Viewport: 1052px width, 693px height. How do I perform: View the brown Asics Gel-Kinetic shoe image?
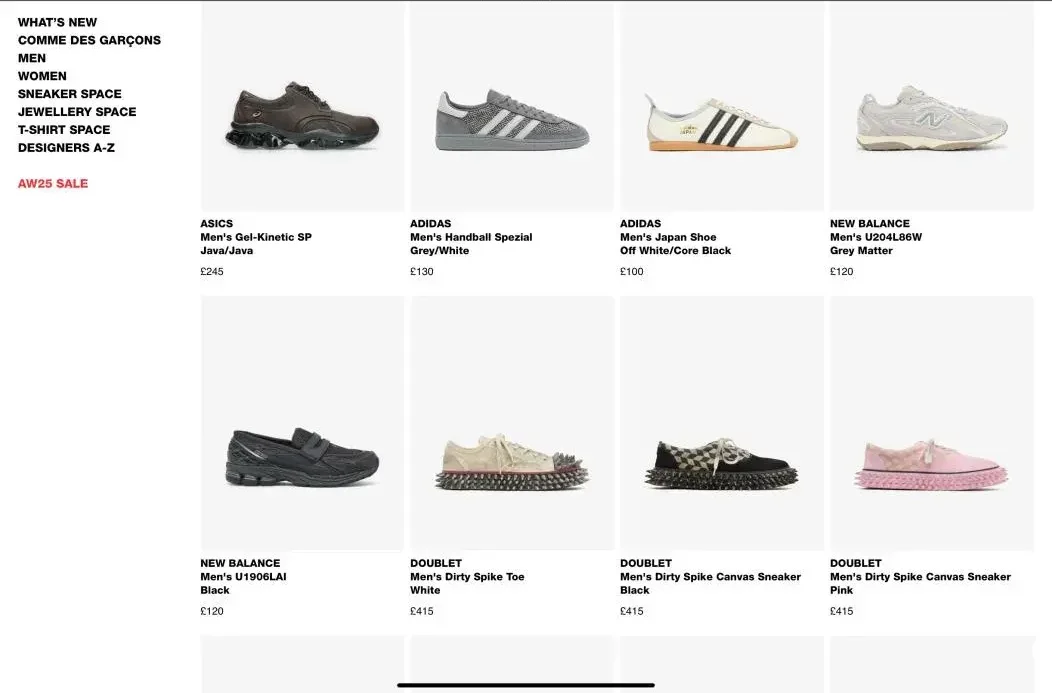click(x=302, y=116)
